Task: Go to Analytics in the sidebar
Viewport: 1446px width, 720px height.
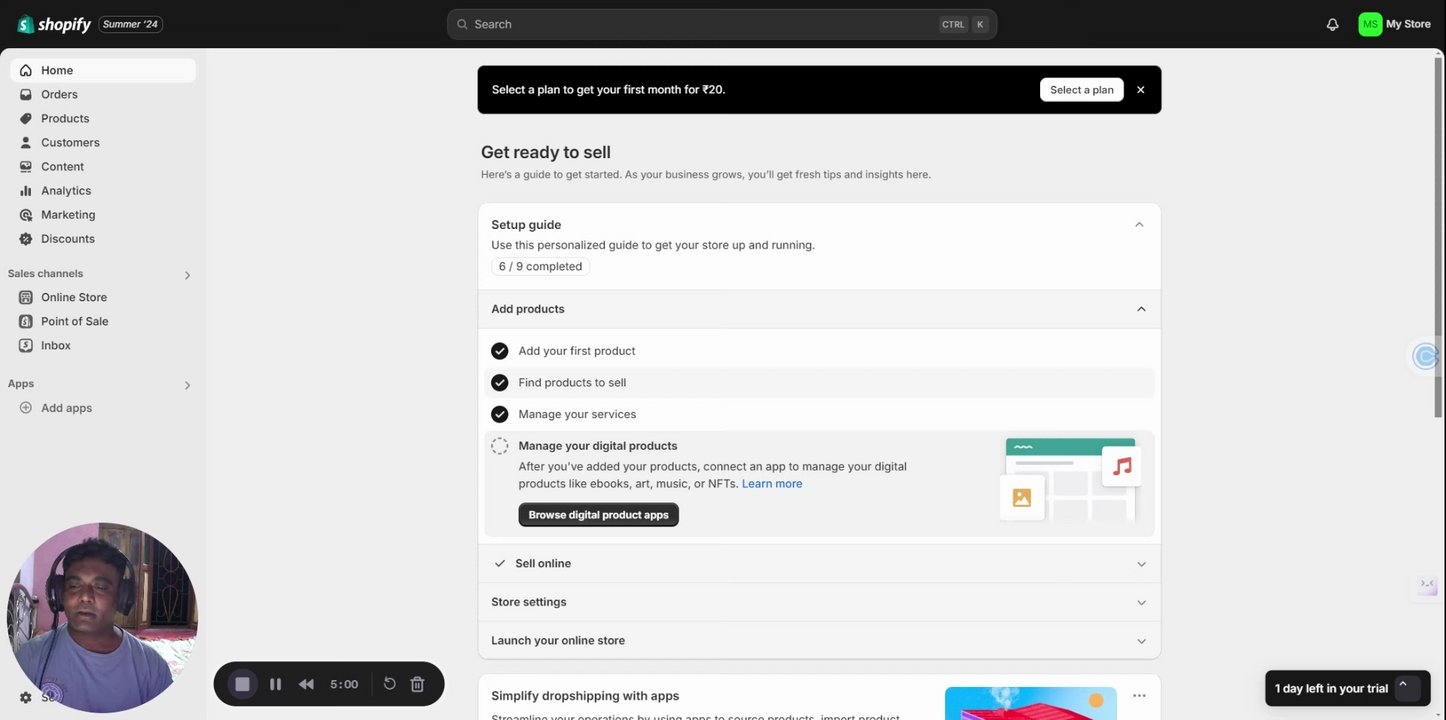Action: click(x=66, y=191)
